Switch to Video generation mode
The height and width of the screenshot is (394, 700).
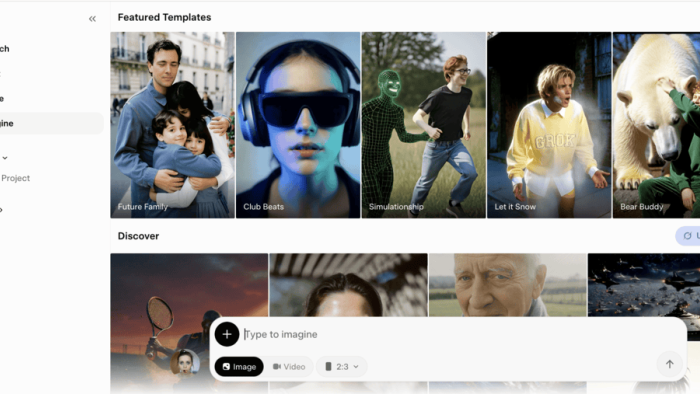[289, 366]
